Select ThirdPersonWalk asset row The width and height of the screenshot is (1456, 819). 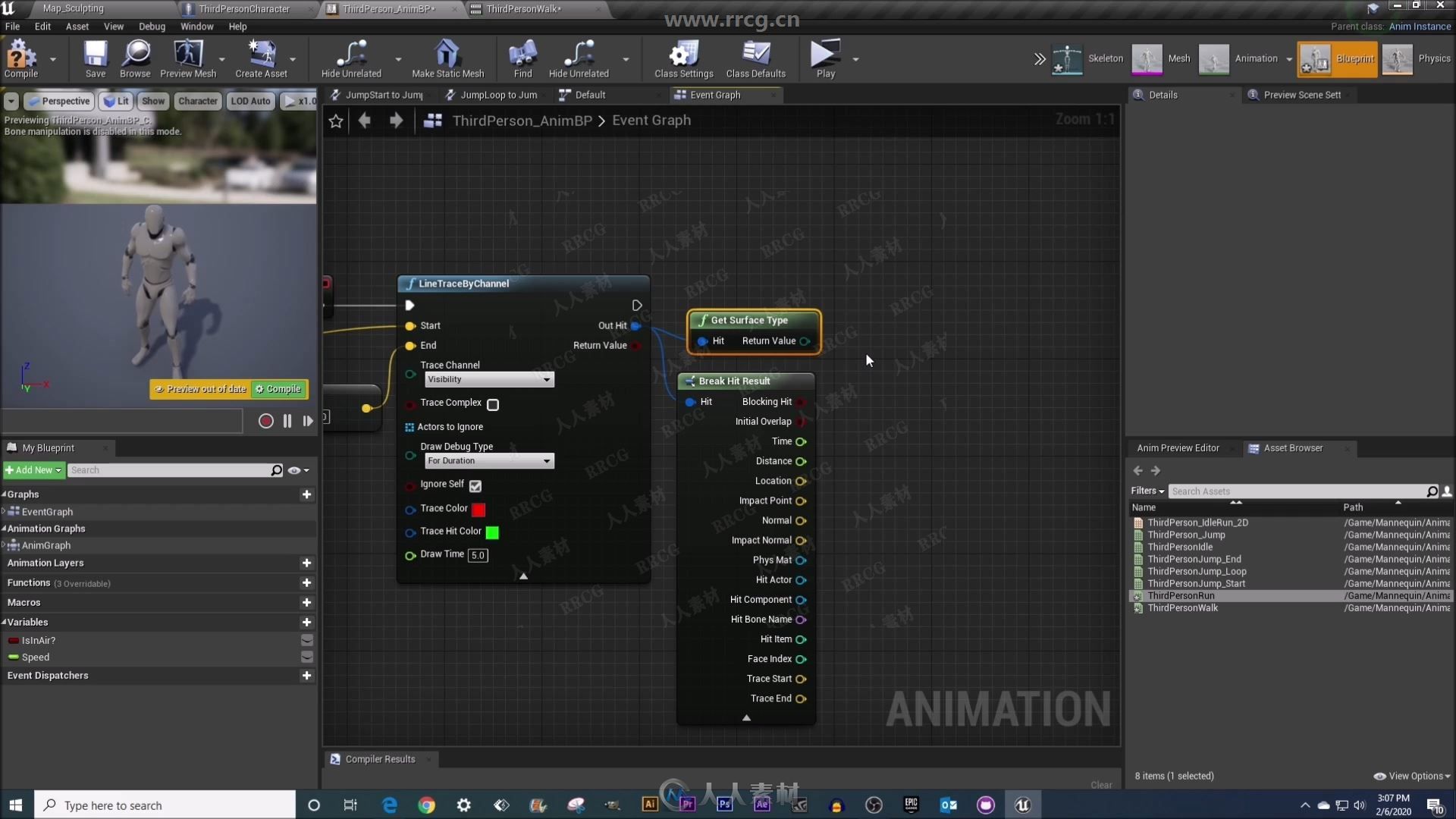tap(1291, 608)
